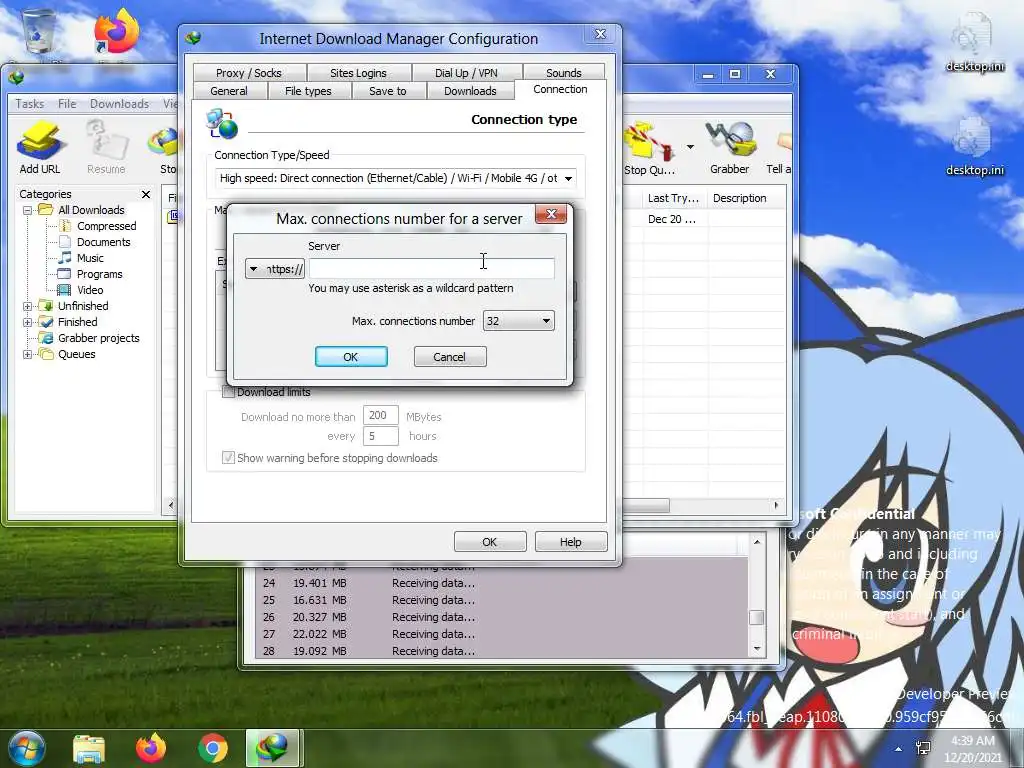Open the Stop Queue dropdown arrow

pos(690,147)
